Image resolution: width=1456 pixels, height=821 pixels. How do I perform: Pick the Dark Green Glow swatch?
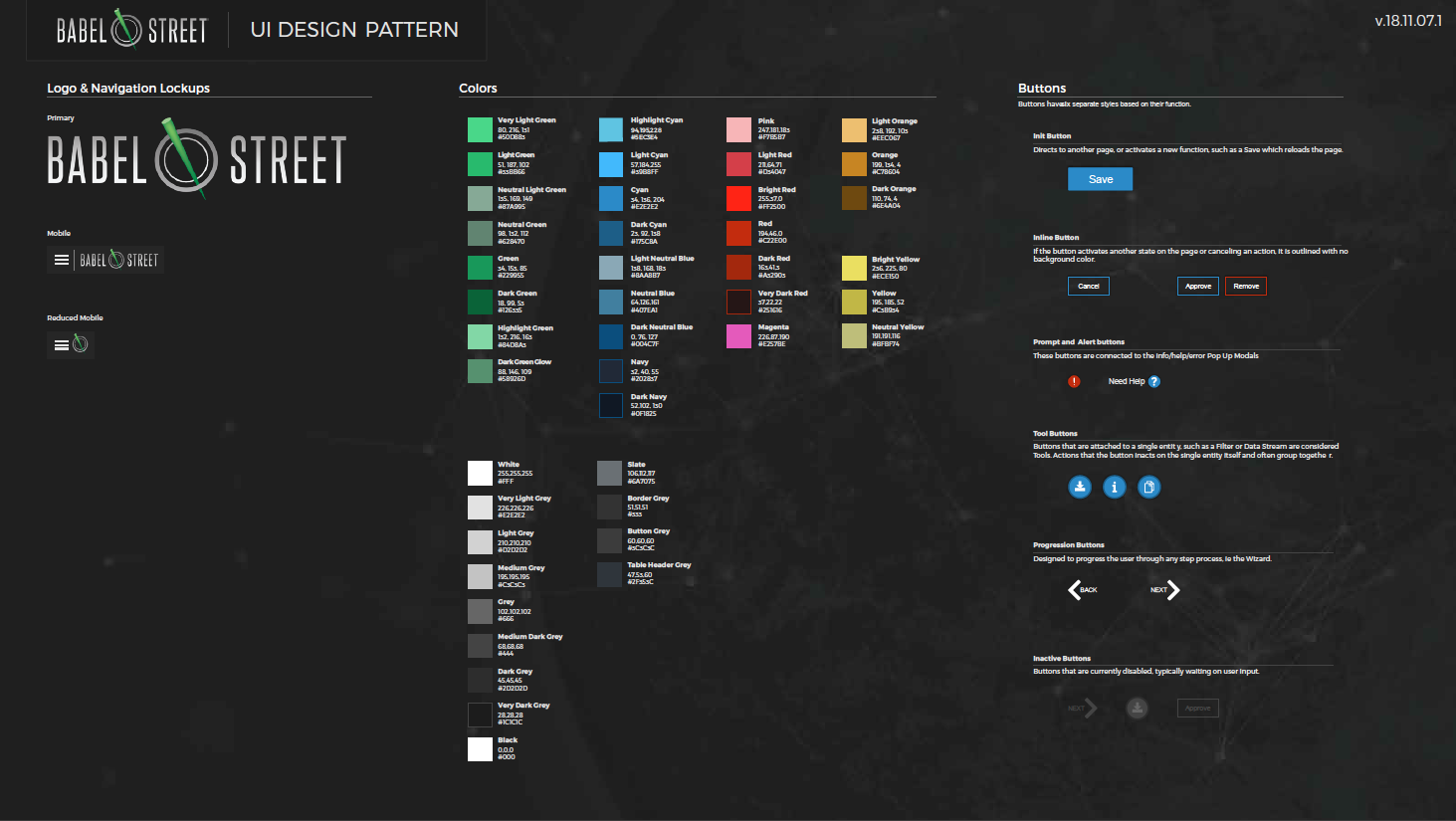pyautogui.click(x=480, y=370)
